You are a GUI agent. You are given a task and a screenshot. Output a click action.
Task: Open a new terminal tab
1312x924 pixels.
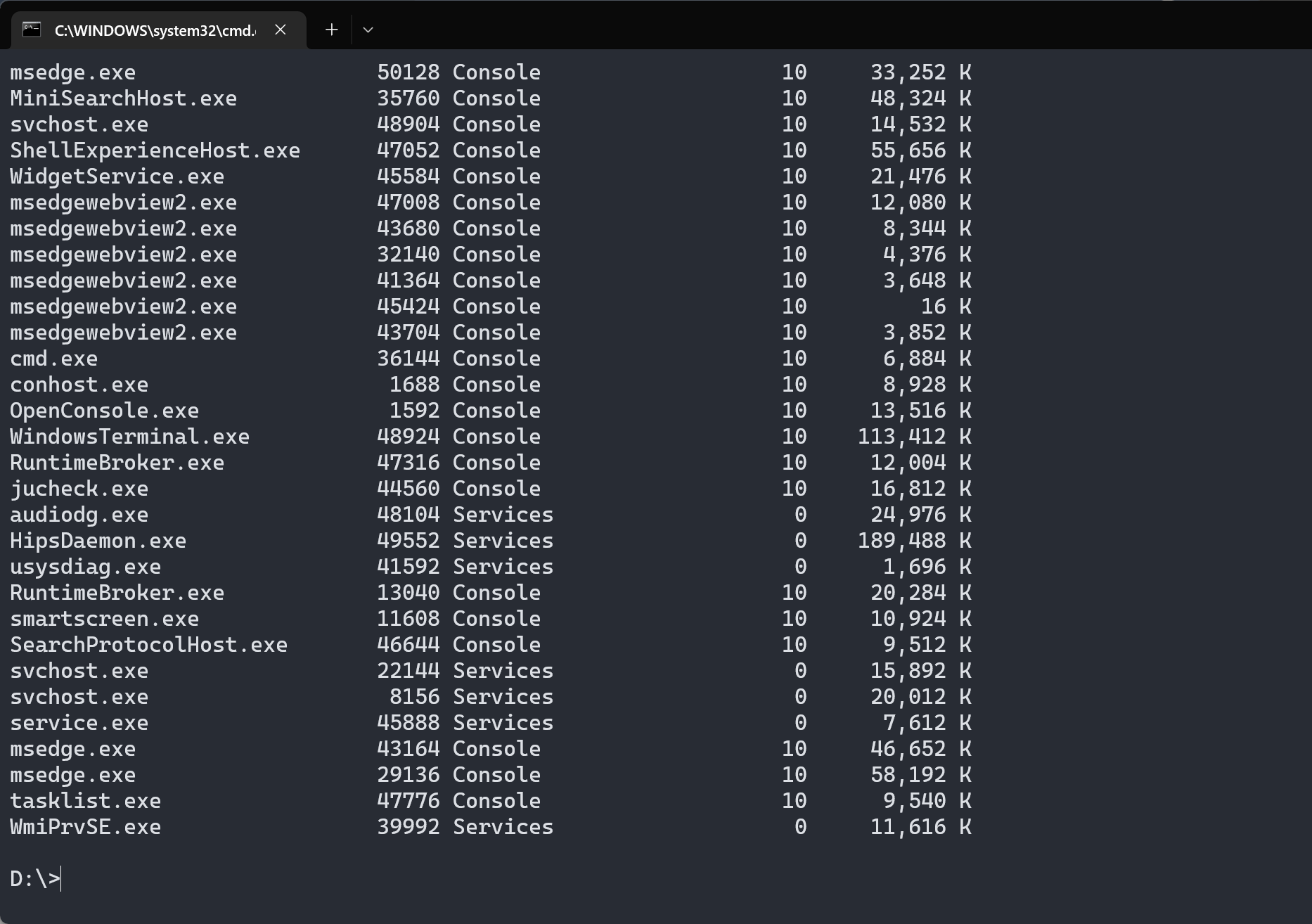coord(332,30)
